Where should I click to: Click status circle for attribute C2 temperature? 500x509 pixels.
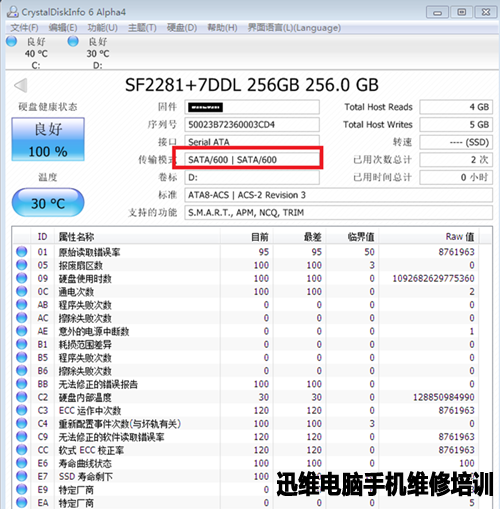click(x=22, y=397)
